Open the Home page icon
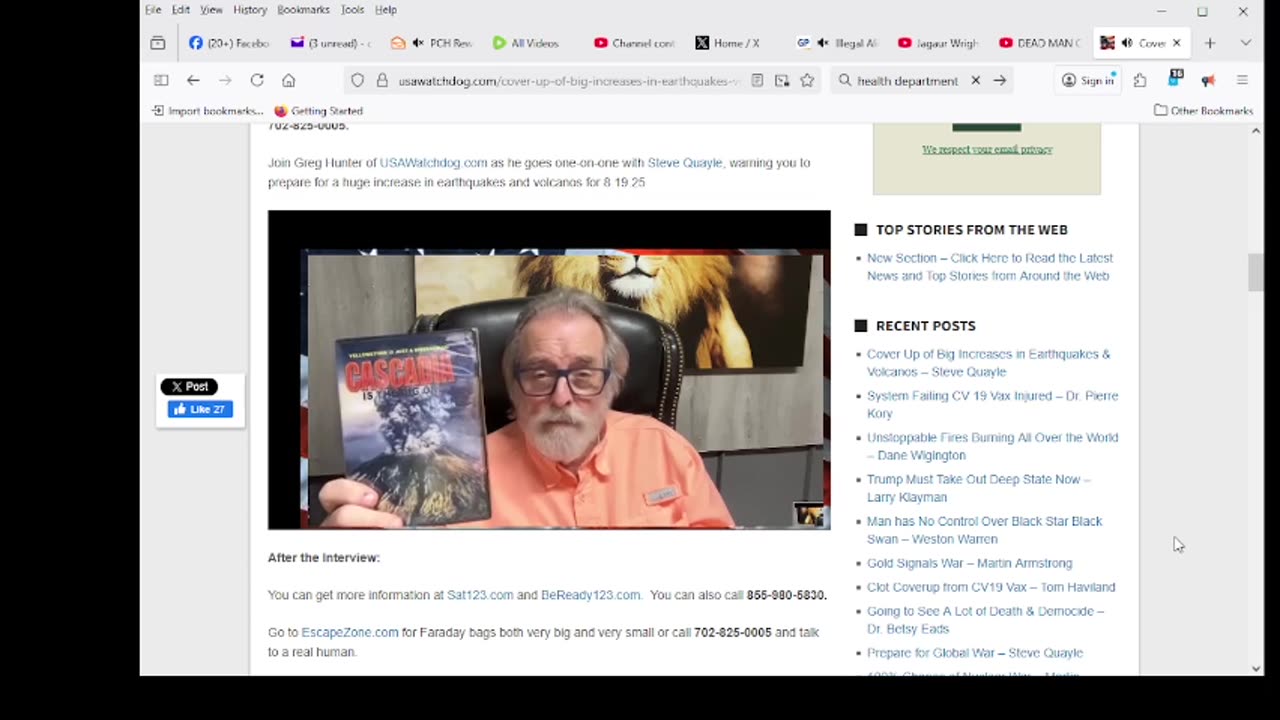Image resolution: width=1280 pixels, height=720 pixels. (x=288, y=80)
